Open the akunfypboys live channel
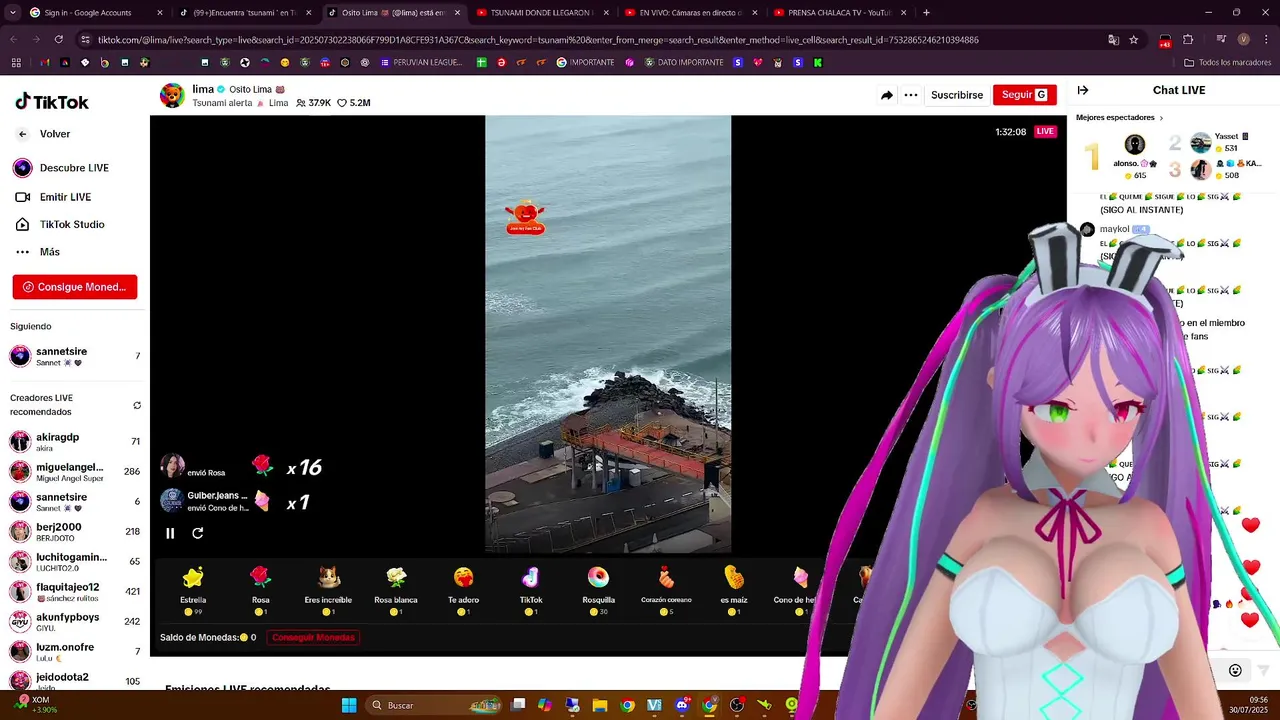Screen dimensions: 1280x720 click(x=75, y=622)
